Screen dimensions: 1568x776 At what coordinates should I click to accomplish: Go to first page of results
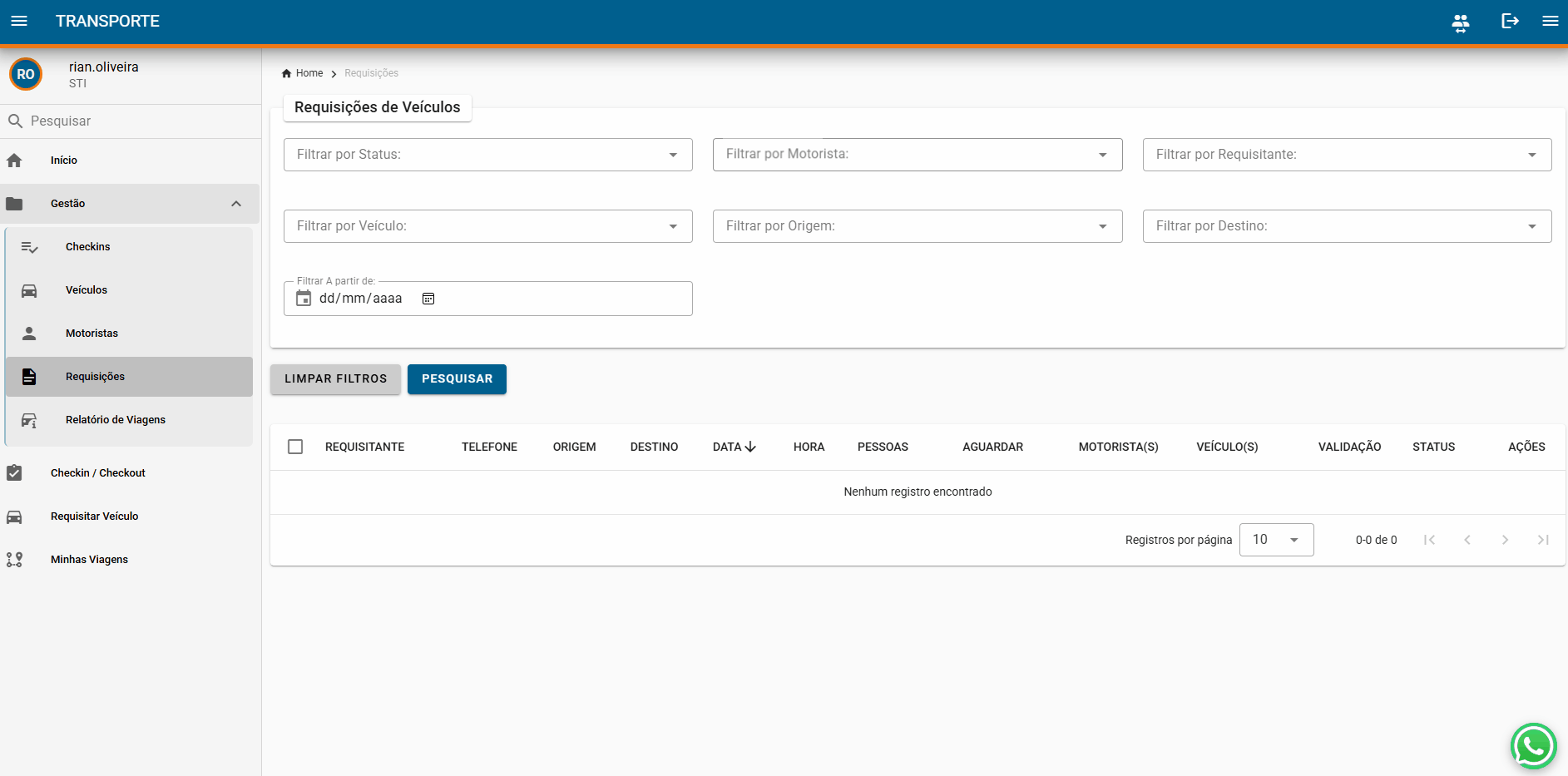point(1429,540)
